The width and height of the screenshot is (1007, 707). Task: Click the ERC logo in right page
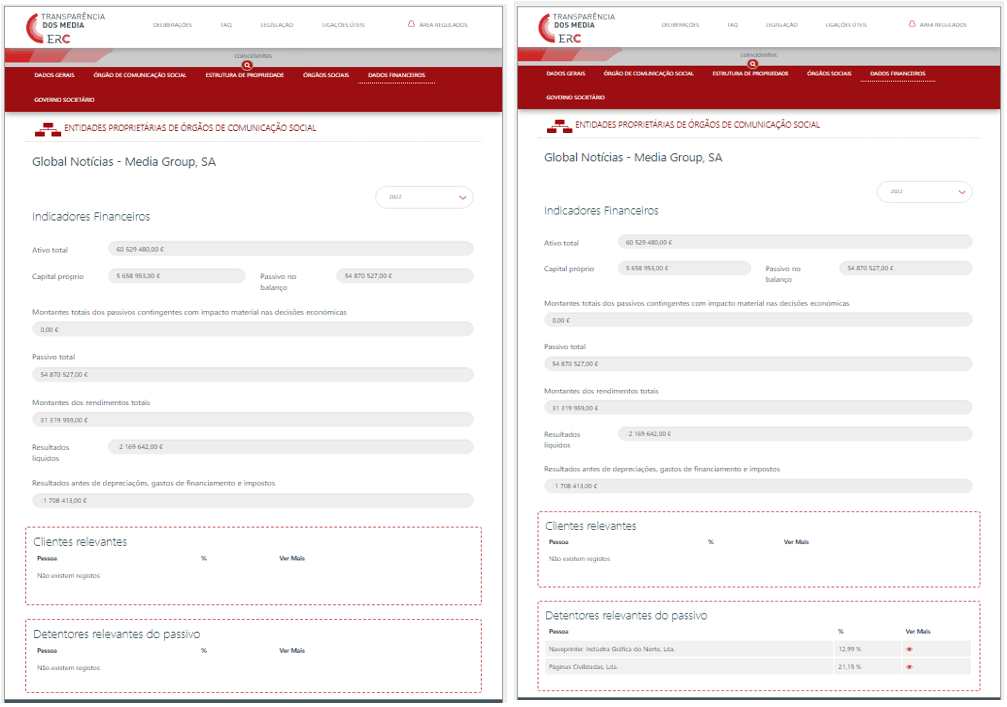click(562, 28)
